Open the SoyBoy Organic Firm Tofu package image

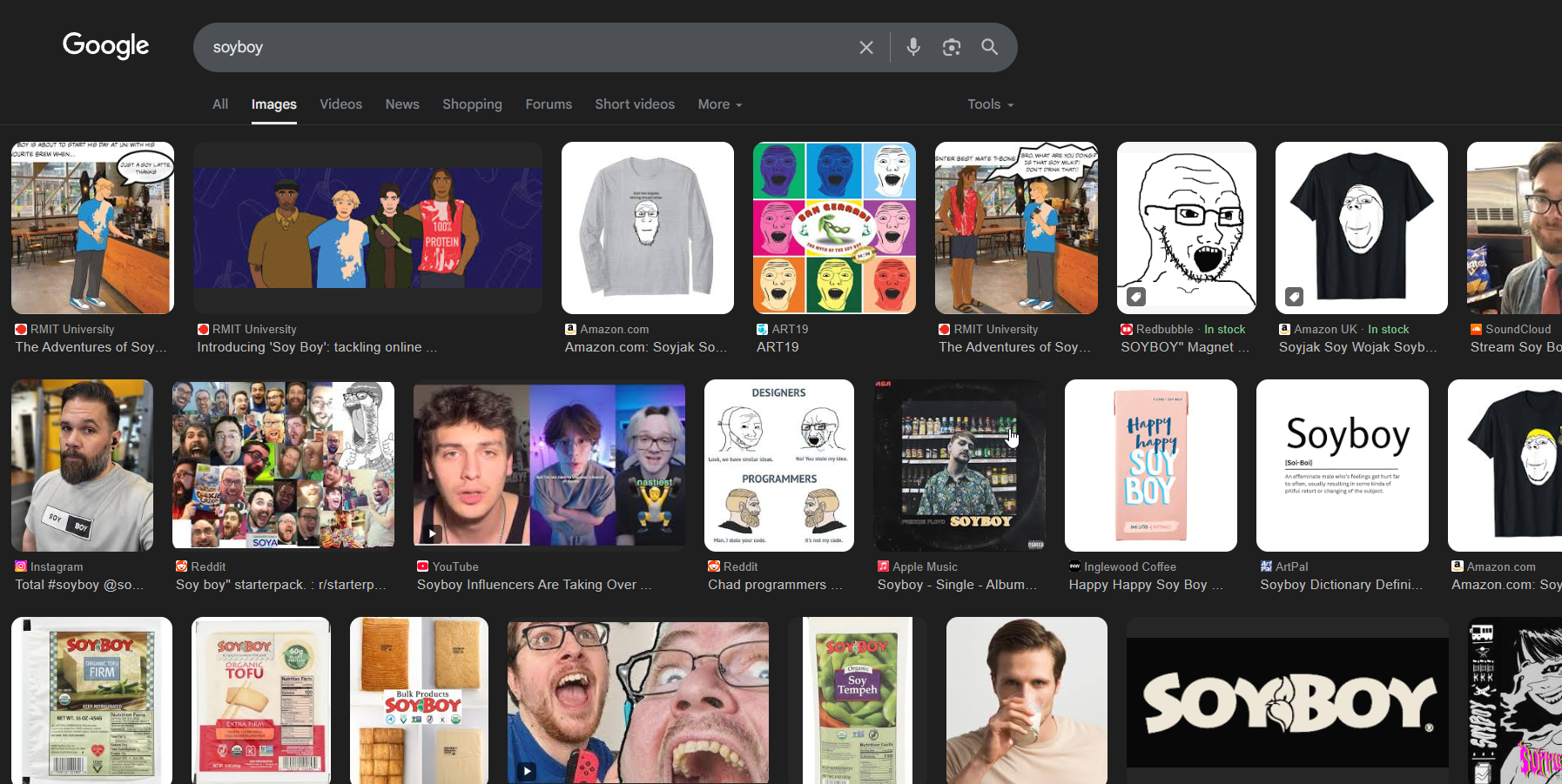[x=91, y=700]
